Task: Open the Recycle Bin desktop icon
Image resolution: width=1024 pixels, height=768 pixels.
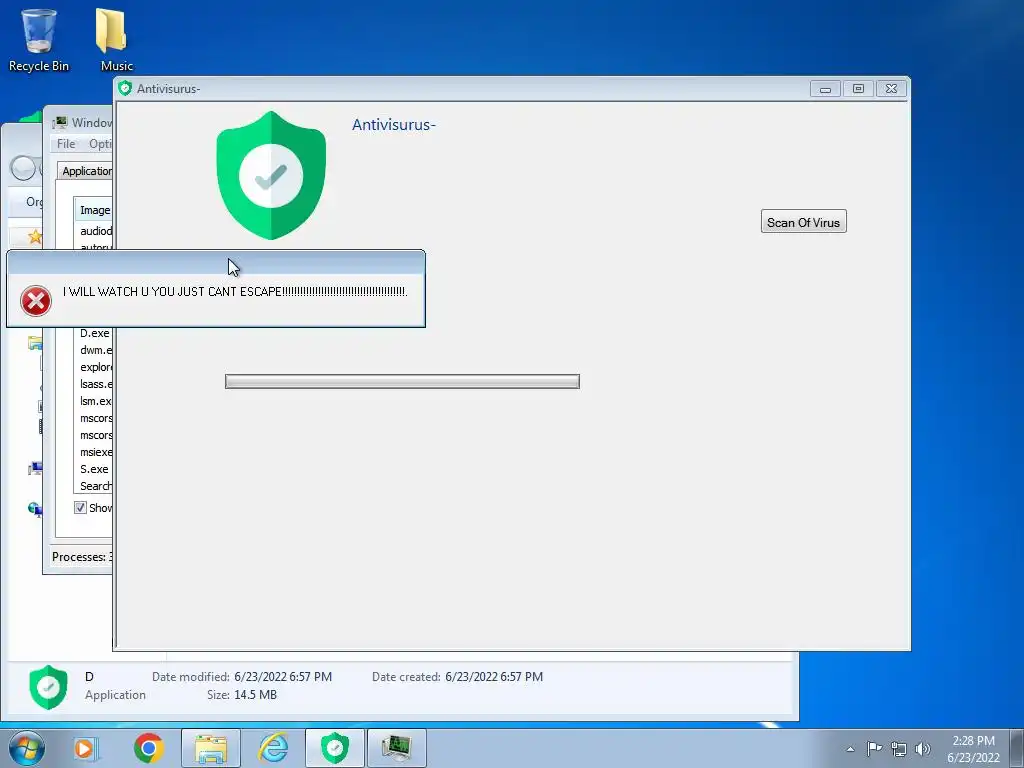Action: pos(39,40)
